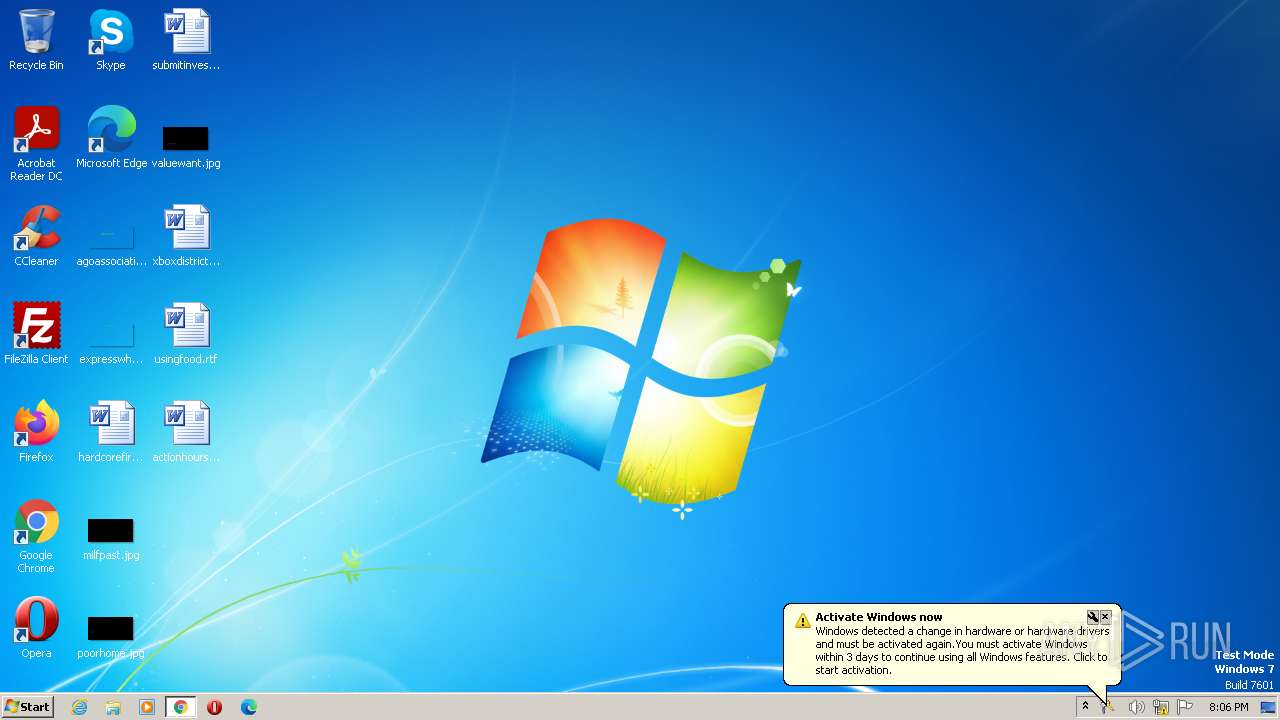
Task: Open the volume control tray icon
Action: point(1136,707)
